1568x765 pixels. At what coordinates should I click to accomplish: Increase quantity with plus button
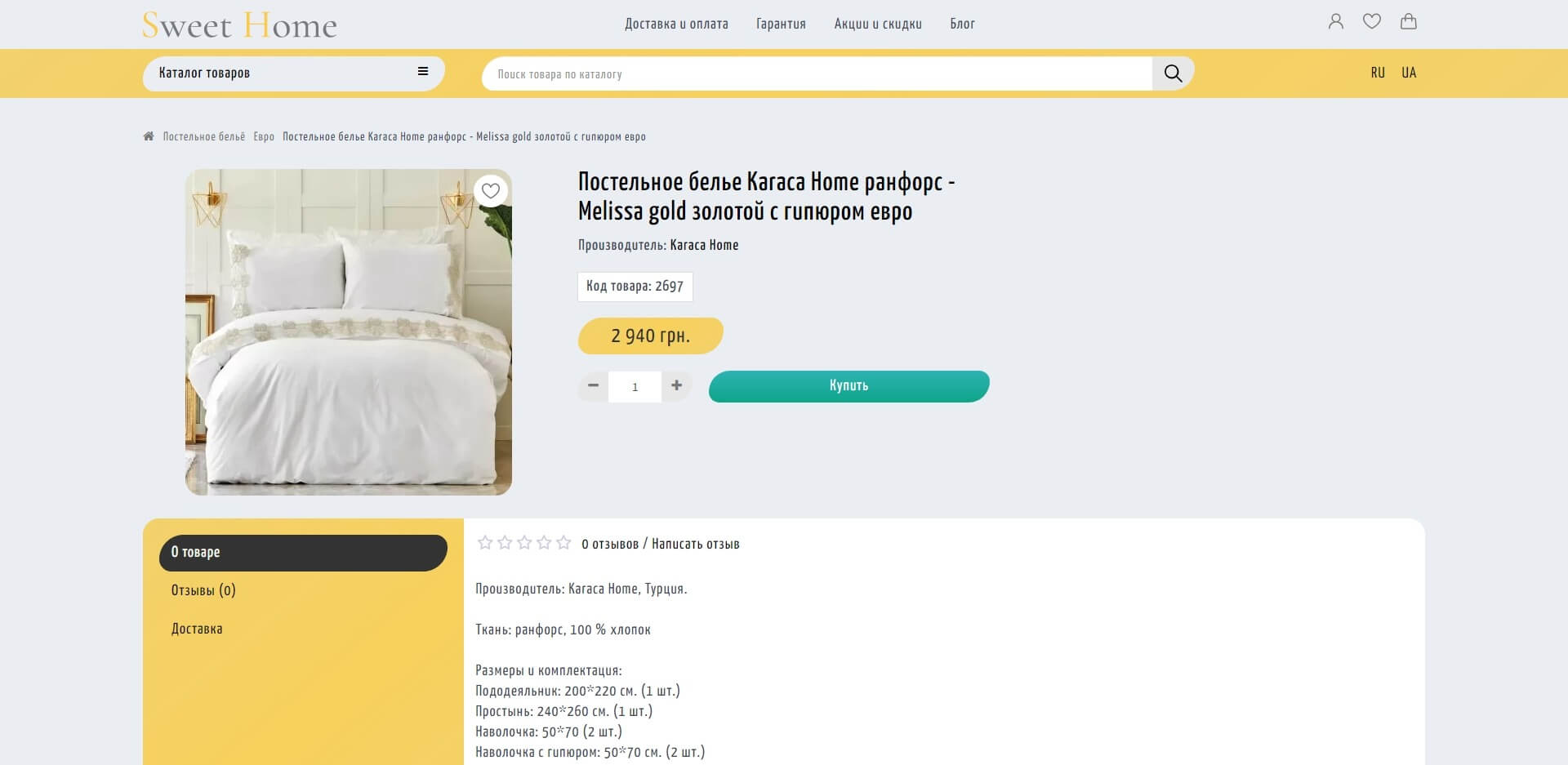(676, 385)
